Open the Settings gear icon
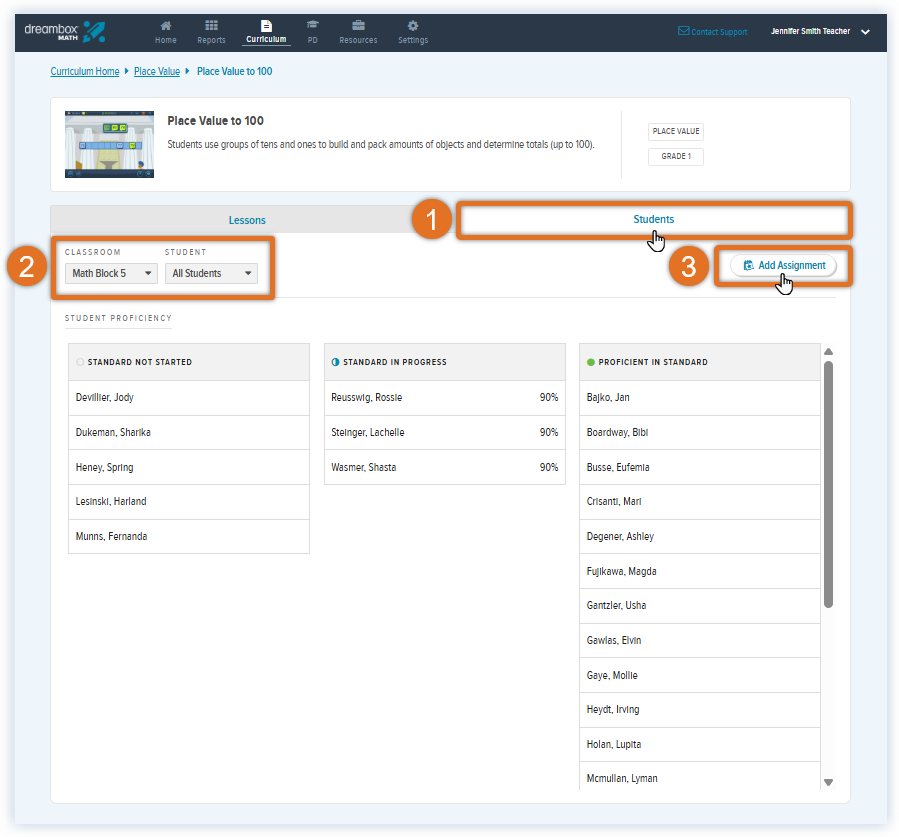This screenshot has height=837, width=899. point(413,25)
